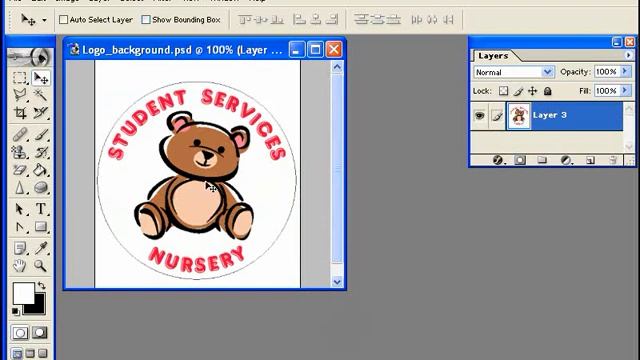Open the Move tool preset picker arrow
This screenshot has height=360, width=640.
[44, 20]
